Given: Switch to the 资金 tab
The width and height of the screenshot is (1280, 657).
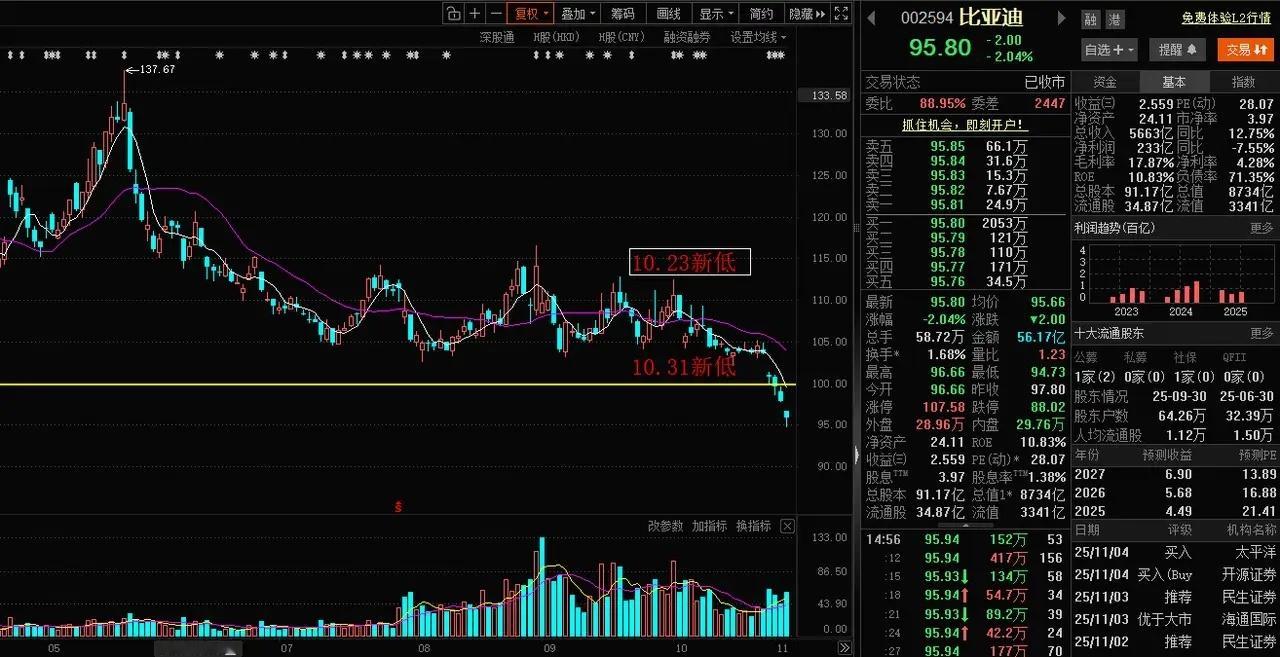Looking at the screenshot, I should [x=1105, y=82].
